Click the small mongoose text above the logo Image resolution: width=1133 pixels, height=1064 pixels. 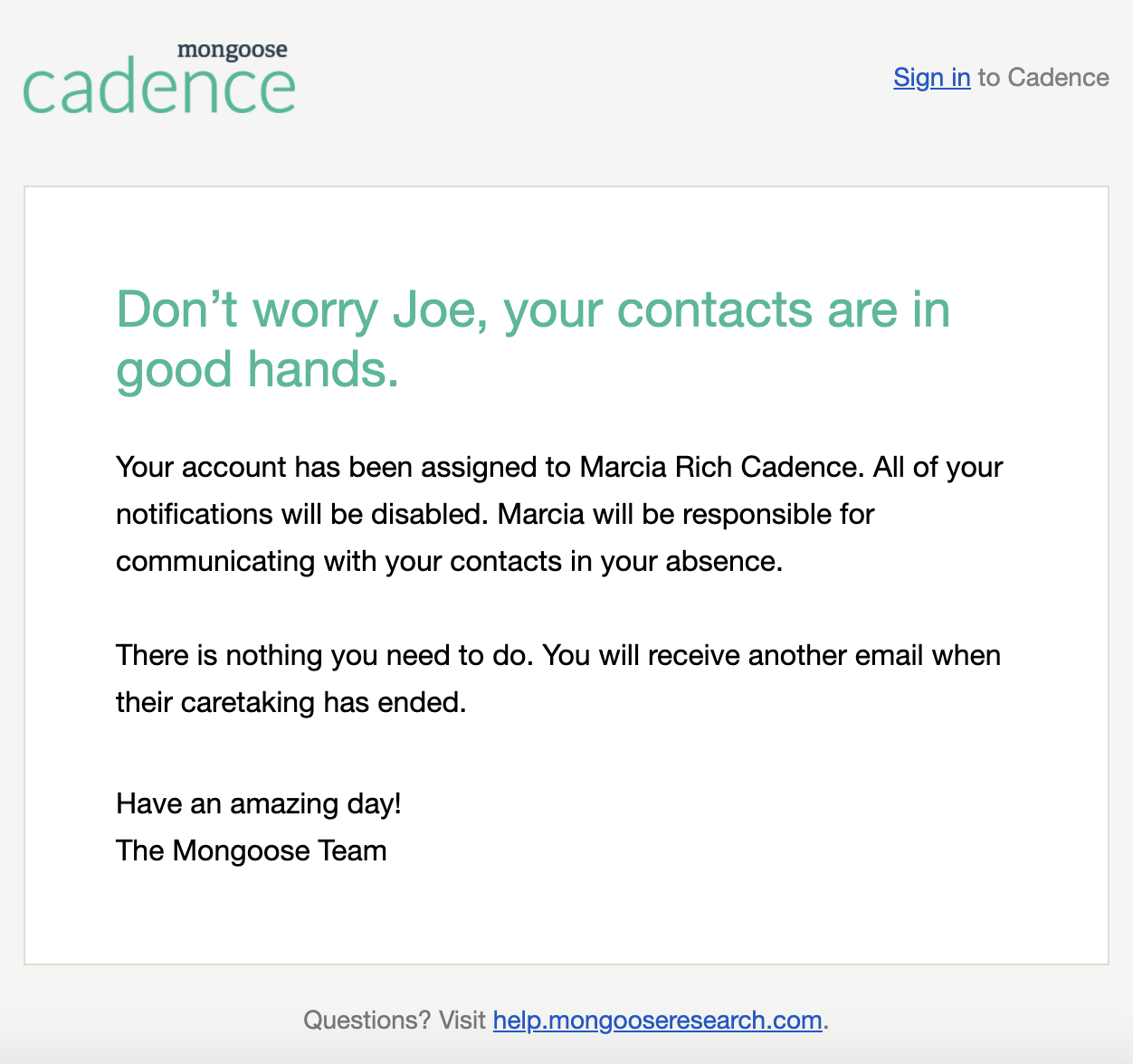click(x=233, y=50)
